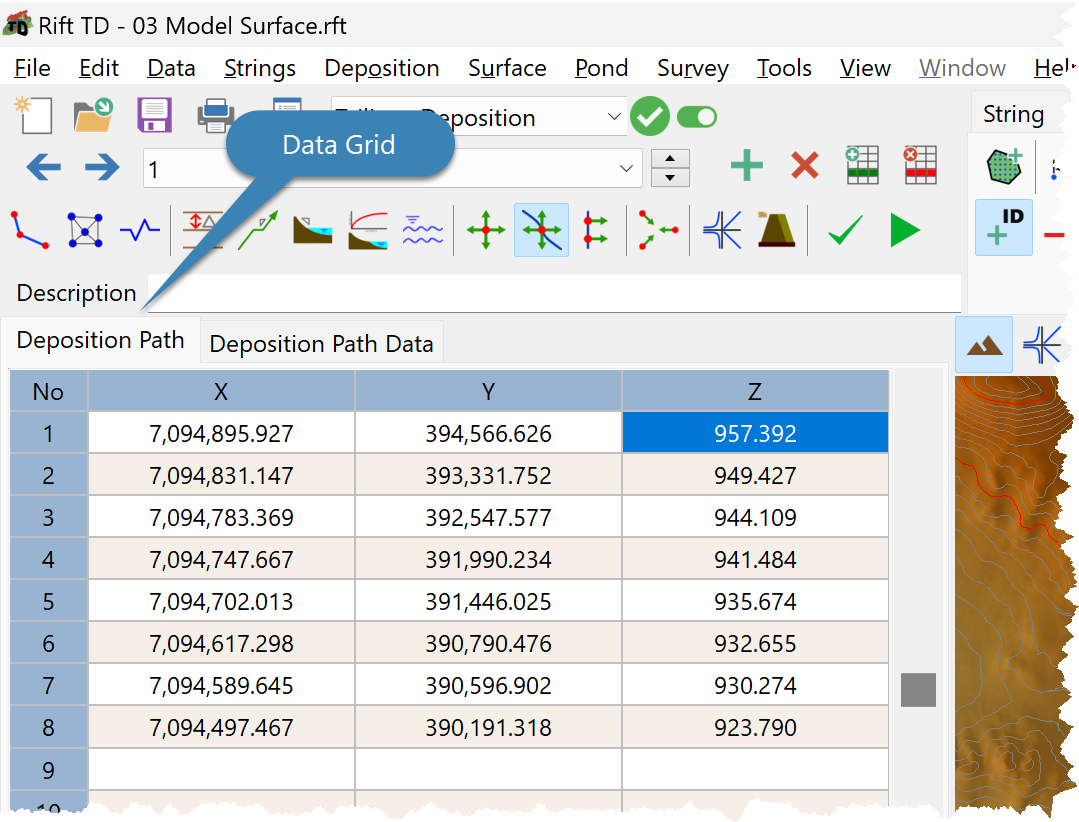Switch to Deposition Path Data tab
This screenshot has width=1079, height=822.
coord(321,344)
